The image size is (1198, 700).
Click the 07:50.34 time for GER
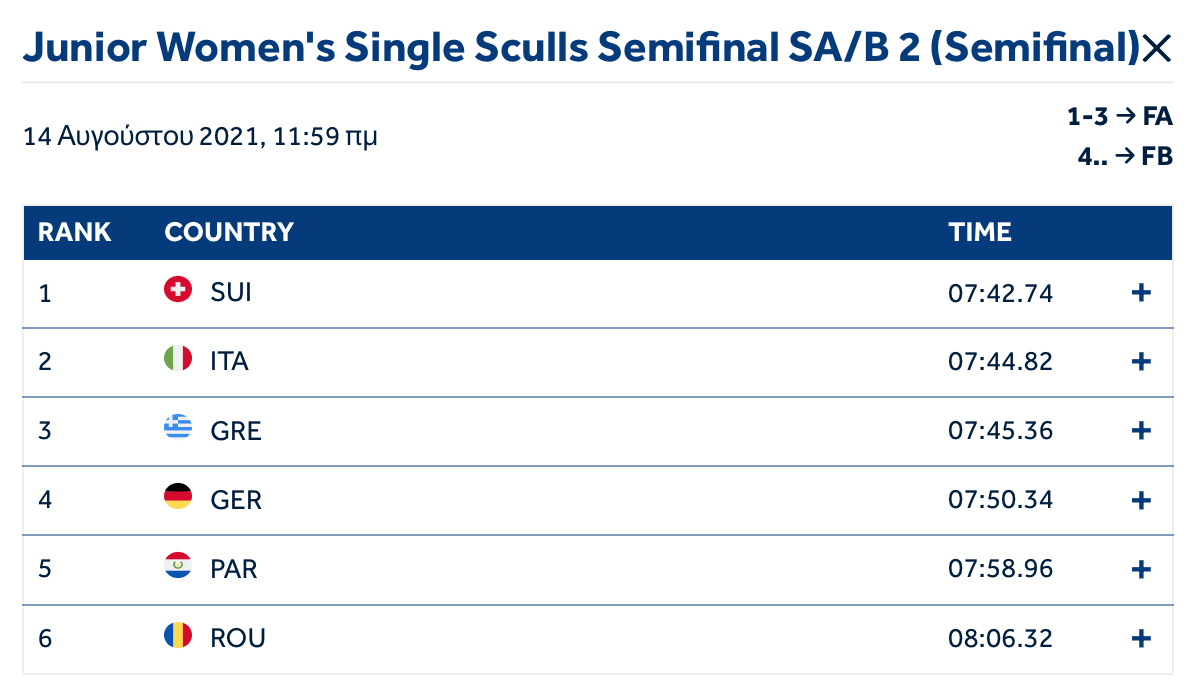[1000, 500]
